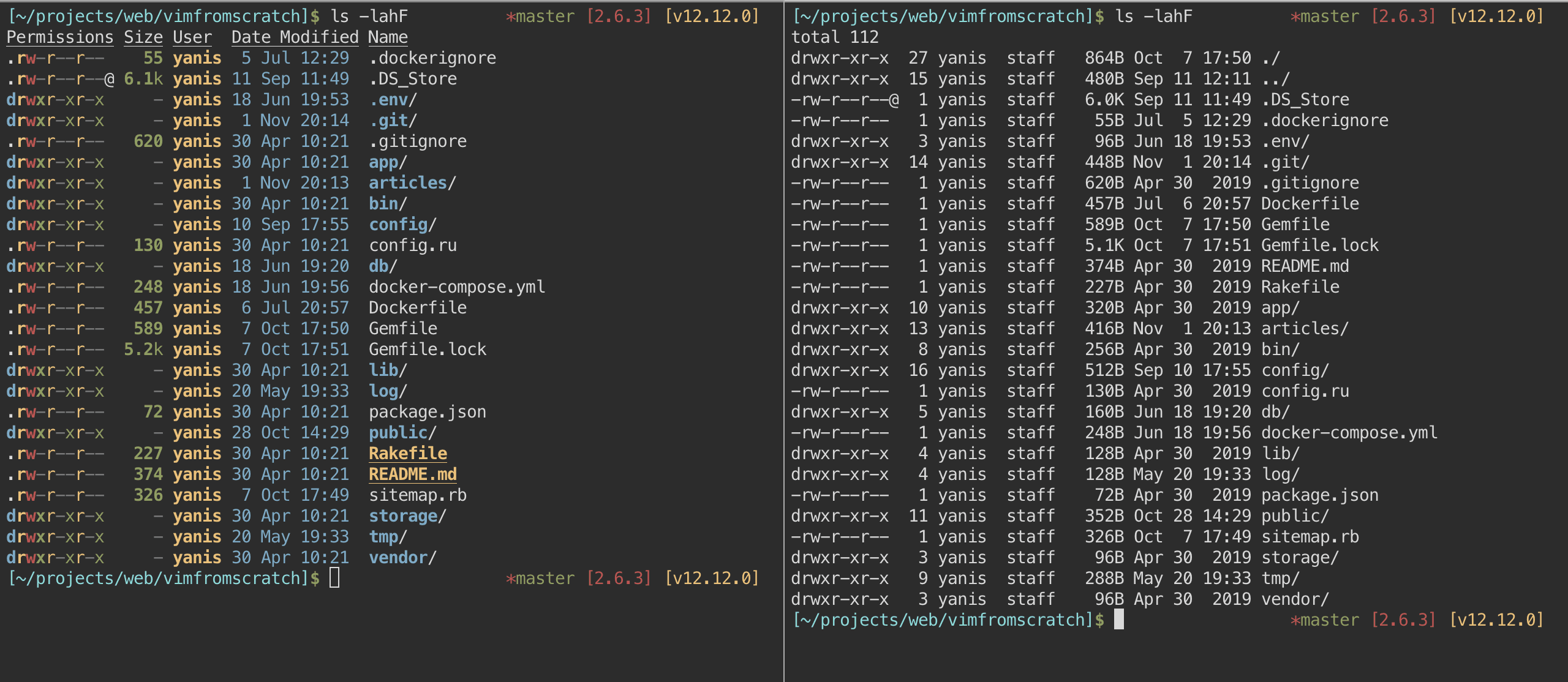
Task: Click docker-compose.yml in the left pane
Action: pos(456,287)
